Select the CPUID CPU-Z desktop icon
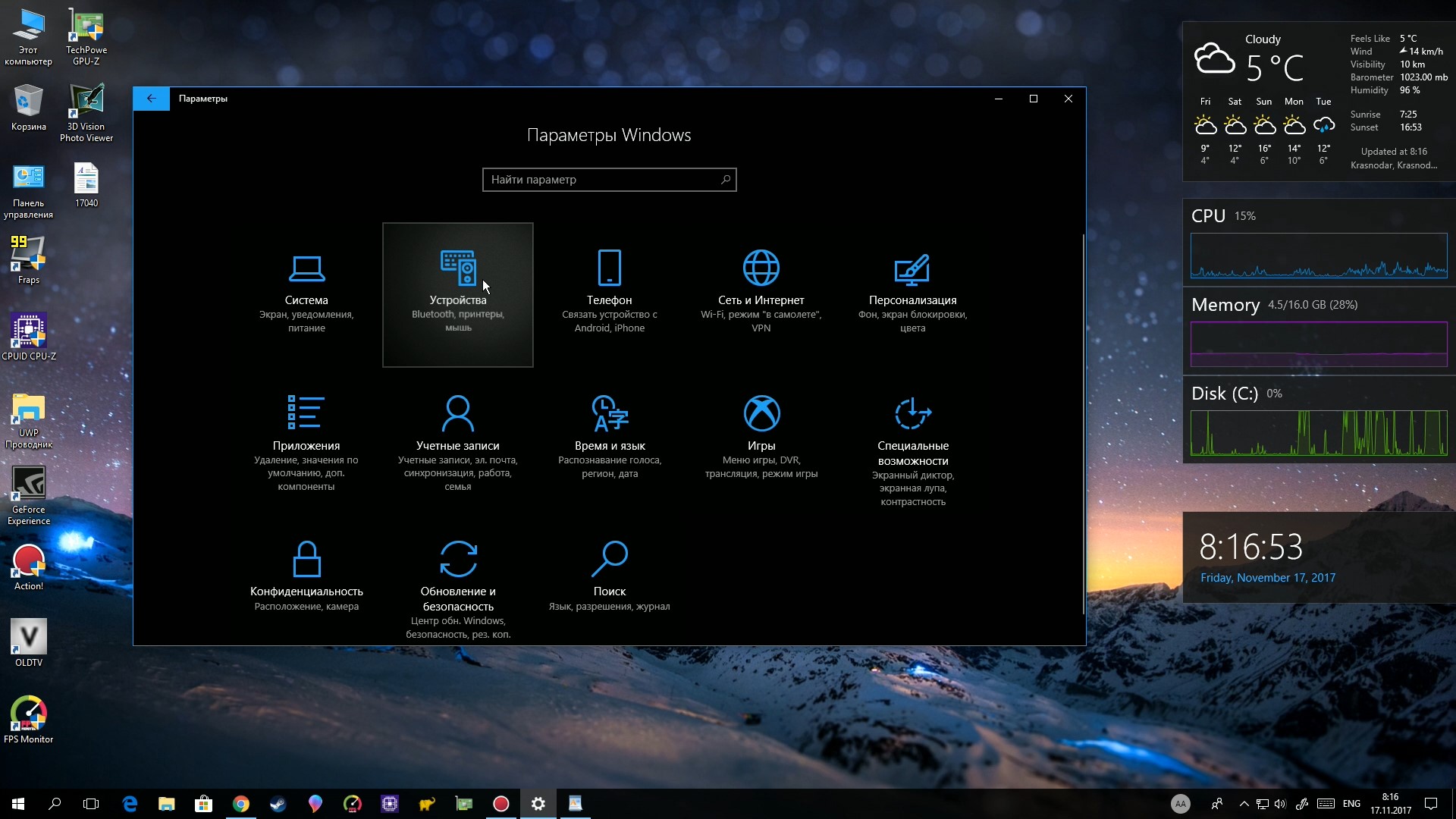 [28, 337]
